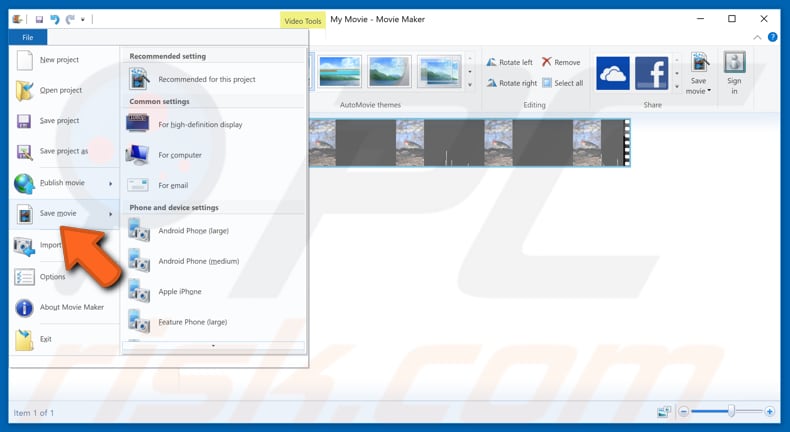790x432 pixels.
Task: Click the New project page icon
Action: click(x=24, y=60)
